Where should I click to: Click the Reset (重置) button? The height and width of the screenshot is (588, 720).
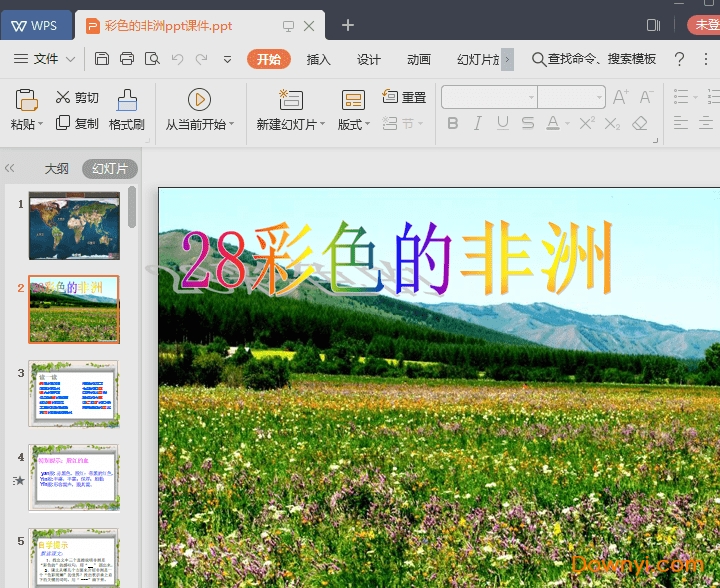click(404, 97)
